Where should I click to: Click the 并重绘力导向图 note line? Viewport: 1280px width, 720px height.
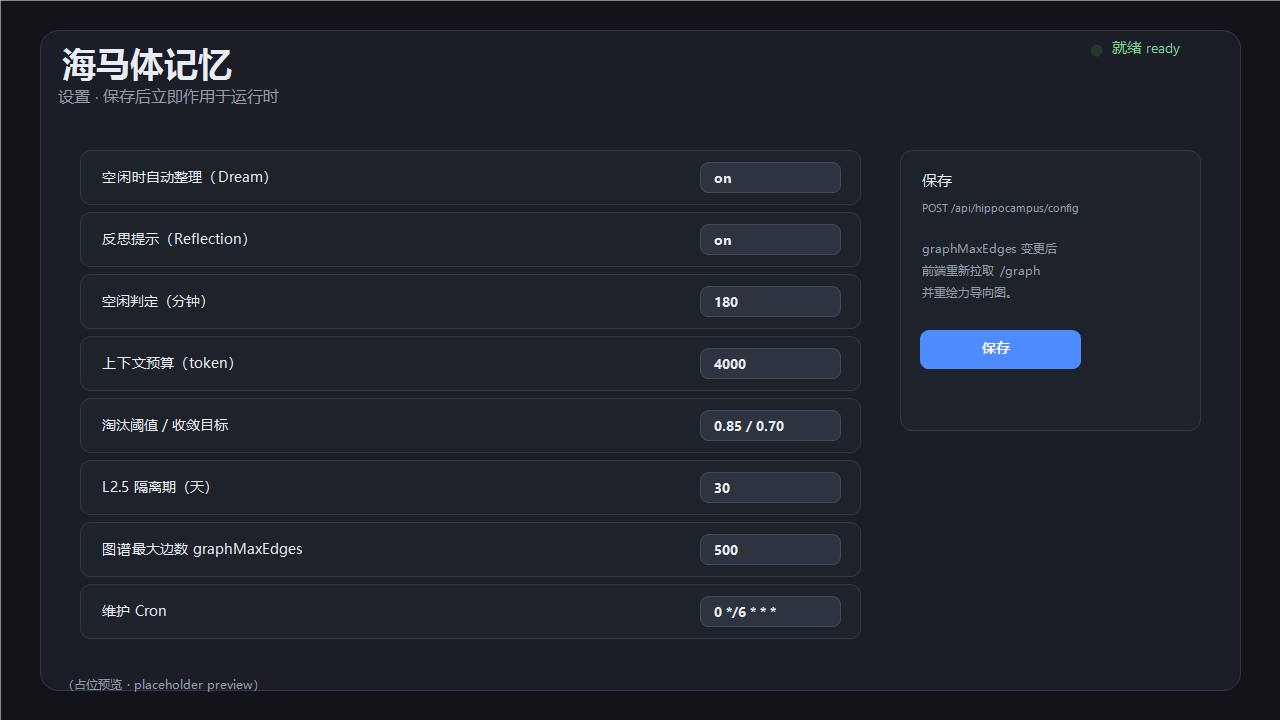click(x=967, y=293)
